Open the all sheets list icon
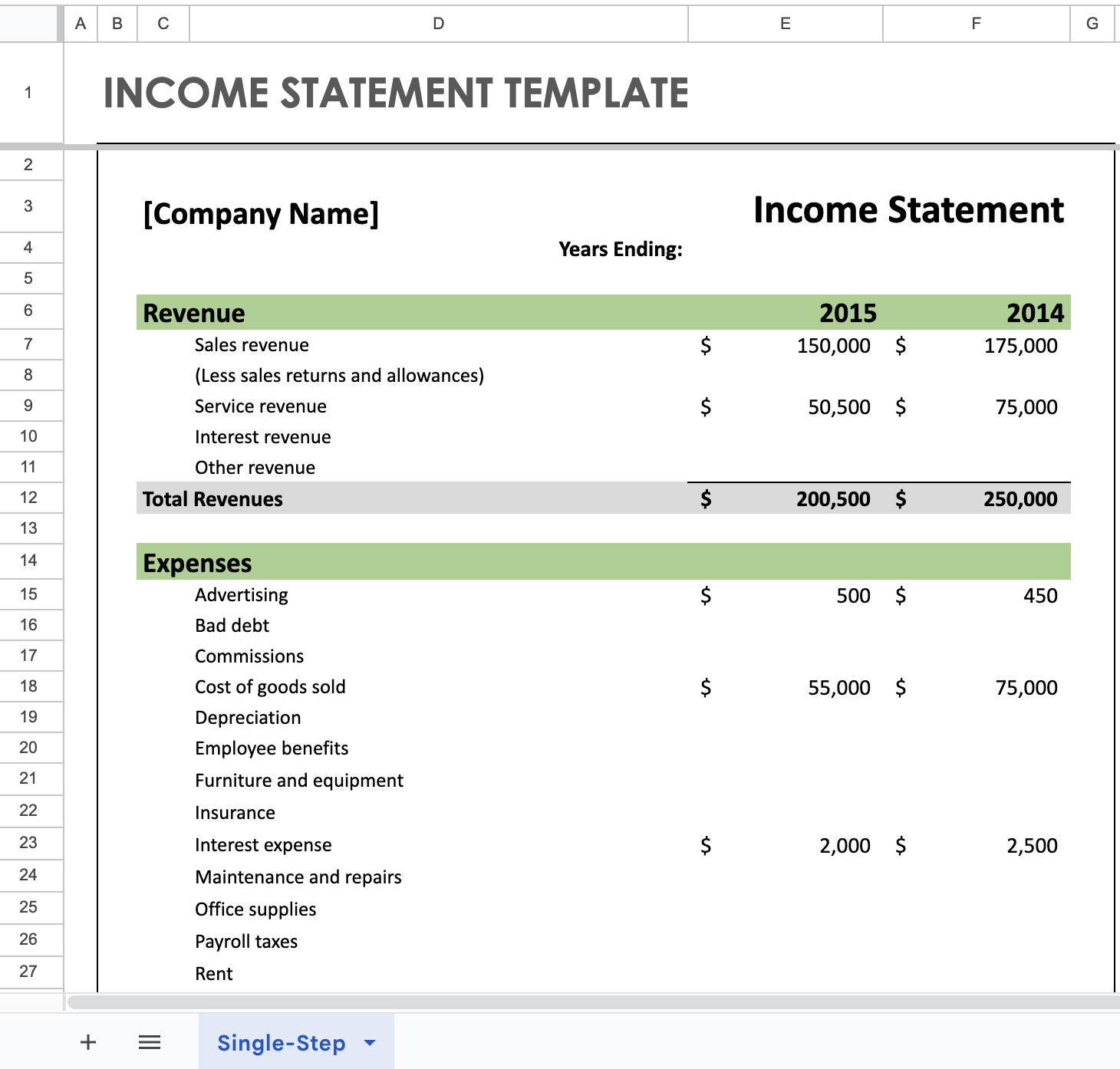Screen dimensions: 1120x1069 pyautogui.click(x=150, y=1042)
